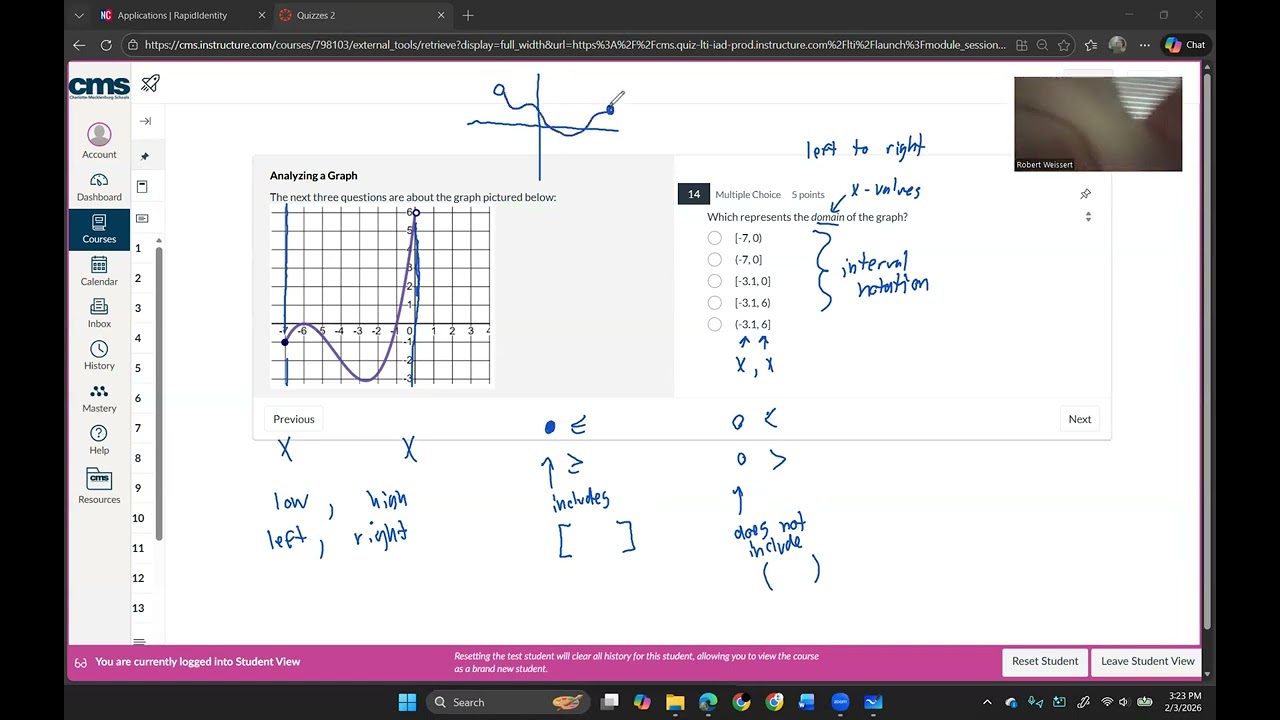Click Leave Student View button
Viewport: 1280px width, 720px height.
tap(1148, 661)
